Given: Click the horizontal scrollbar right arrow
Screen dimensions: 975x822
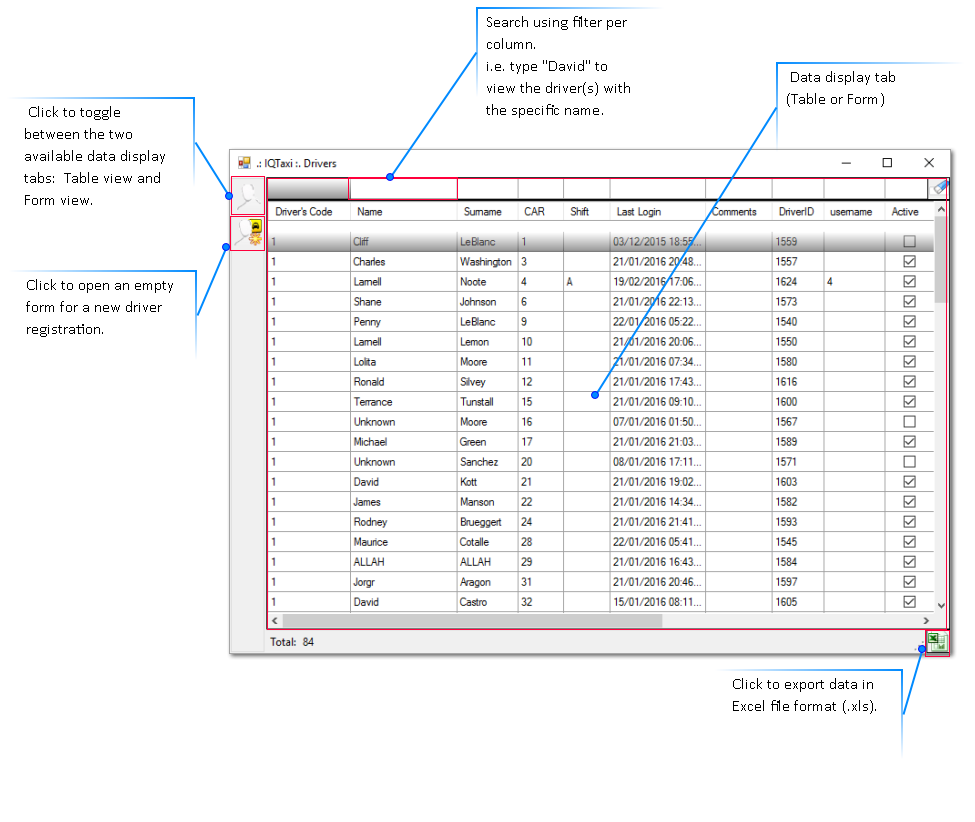Looking at the screenshot, I should pos(926,621).
